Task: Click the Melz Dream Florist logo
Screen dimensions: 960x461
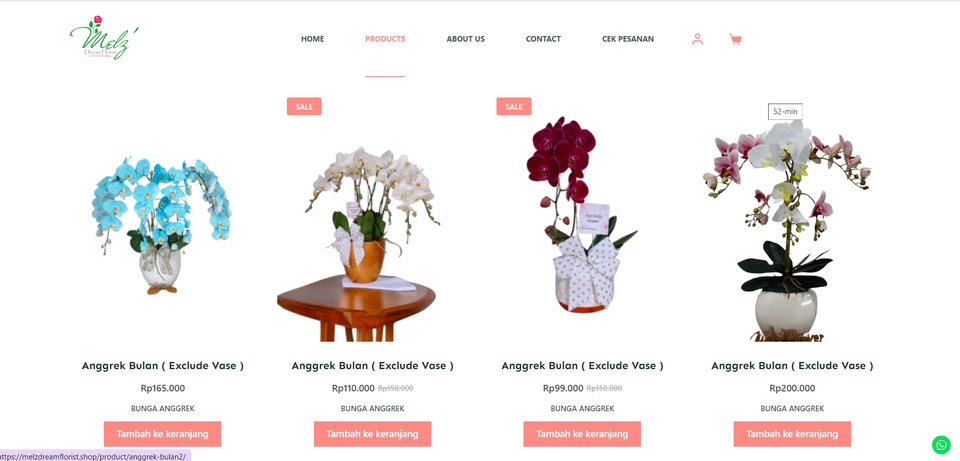Action: click(103, 38)
